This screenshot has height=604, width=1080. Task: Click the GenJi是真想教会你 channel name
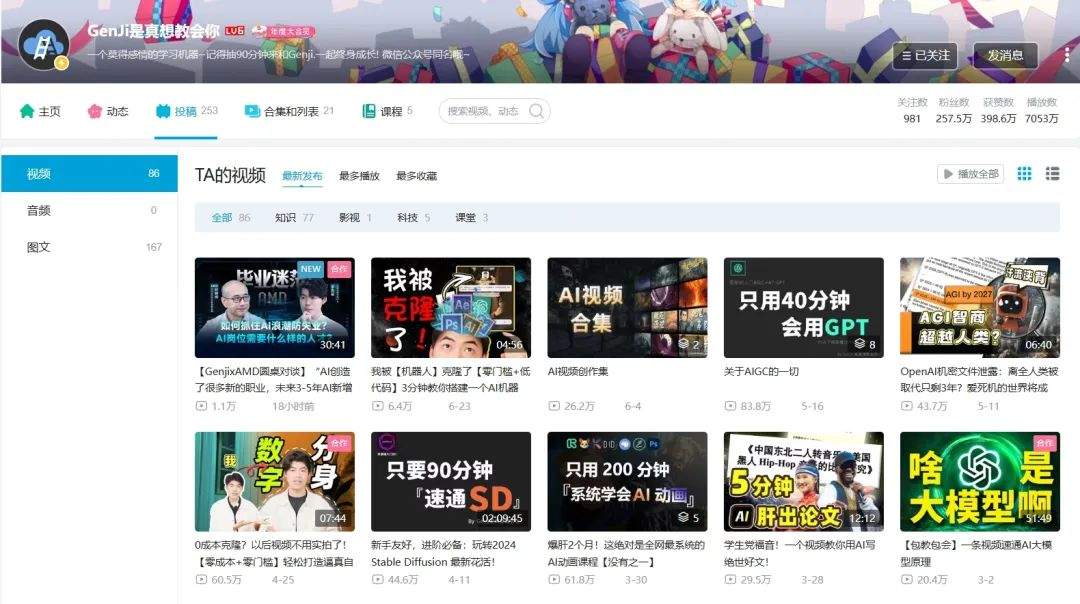(x=153, y=30)
